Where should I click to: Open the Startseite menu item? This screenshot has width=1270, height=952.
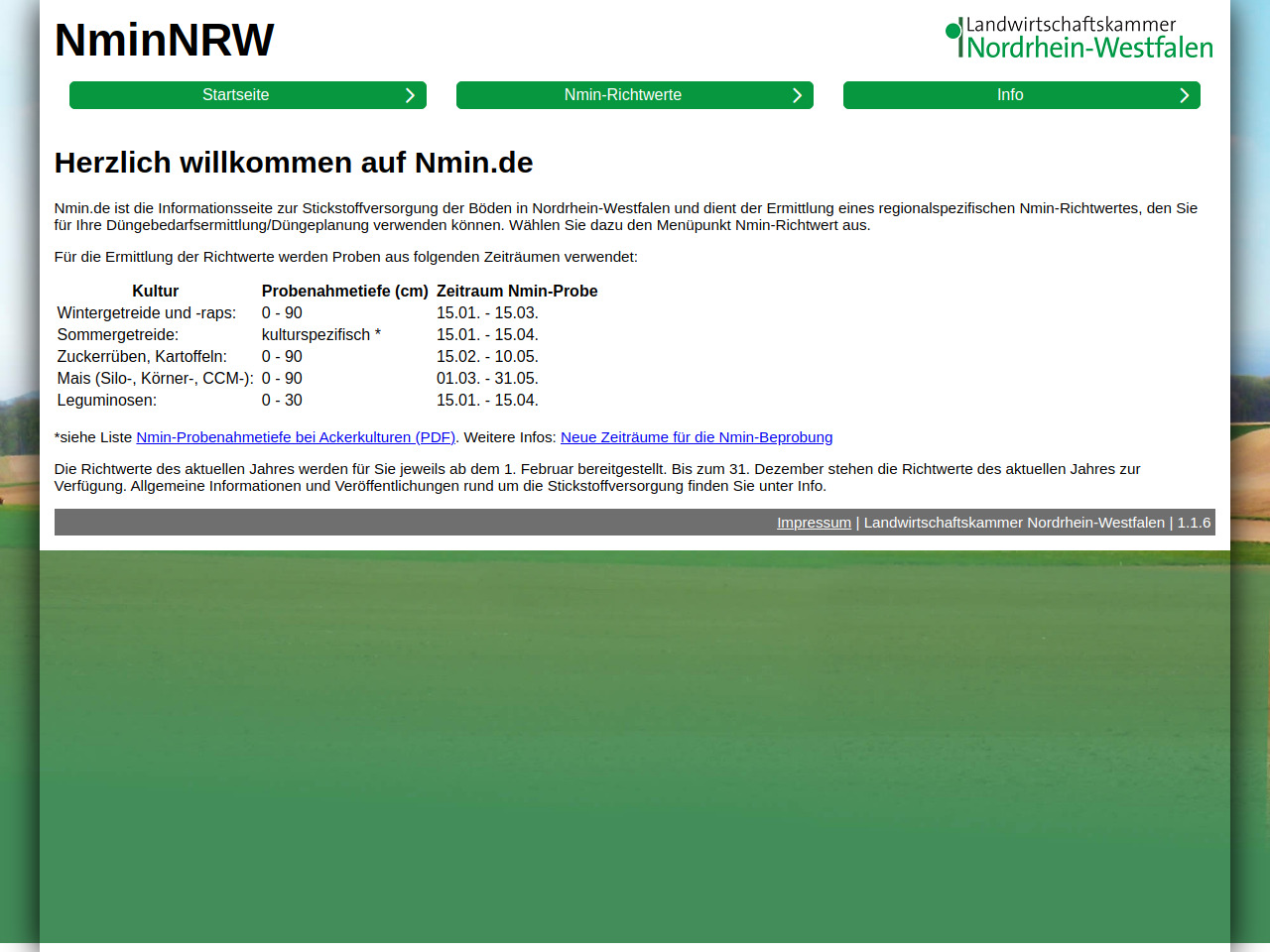click(x=235, y=95)
